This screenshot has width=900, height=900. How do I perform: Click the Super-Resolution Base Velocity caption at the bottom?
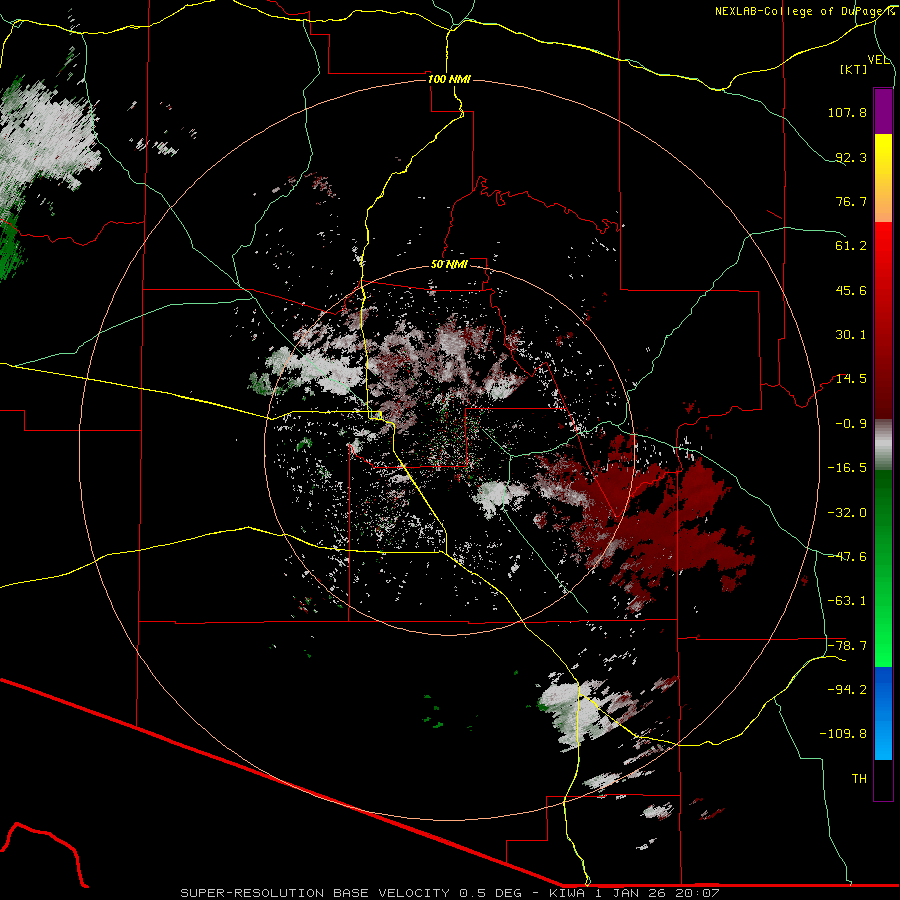point(449,893)
